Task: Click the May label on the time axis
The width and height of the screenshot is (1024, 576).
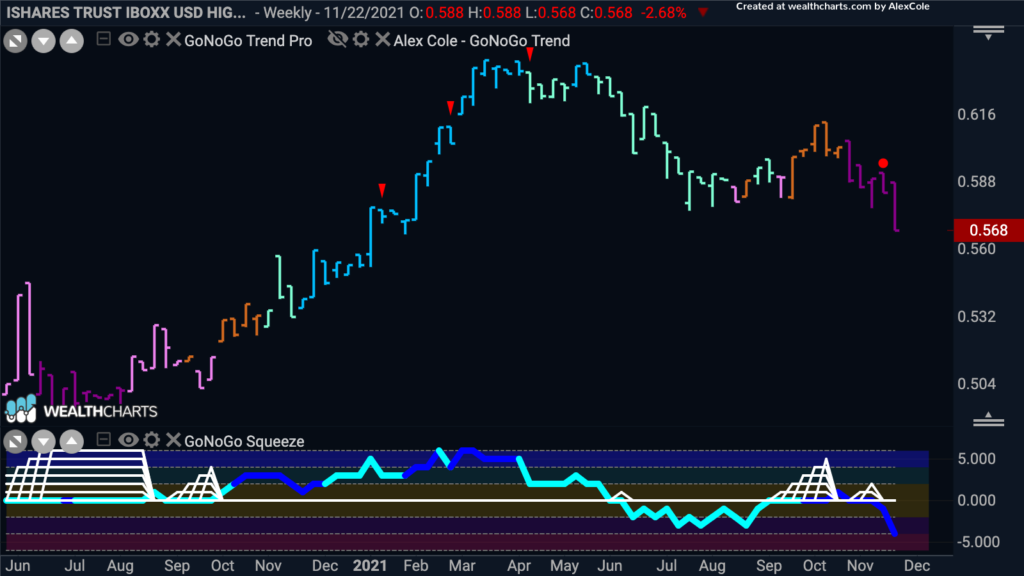Action: [x=564, y=566]
